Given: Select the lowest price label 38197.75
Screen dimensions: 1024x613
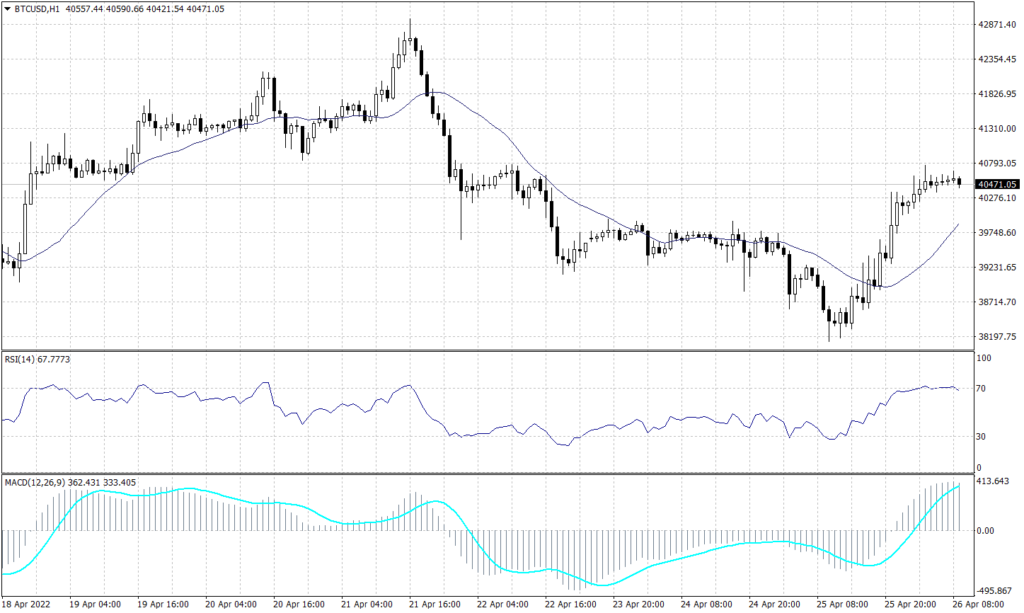Looking at the screenshot, I should coord(996,336).
